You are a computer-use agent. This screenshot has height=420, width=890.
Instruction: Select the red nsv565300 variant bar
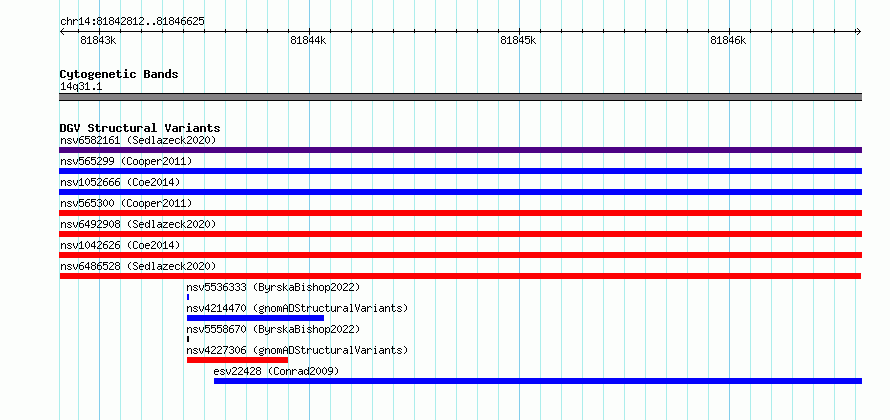460,213
